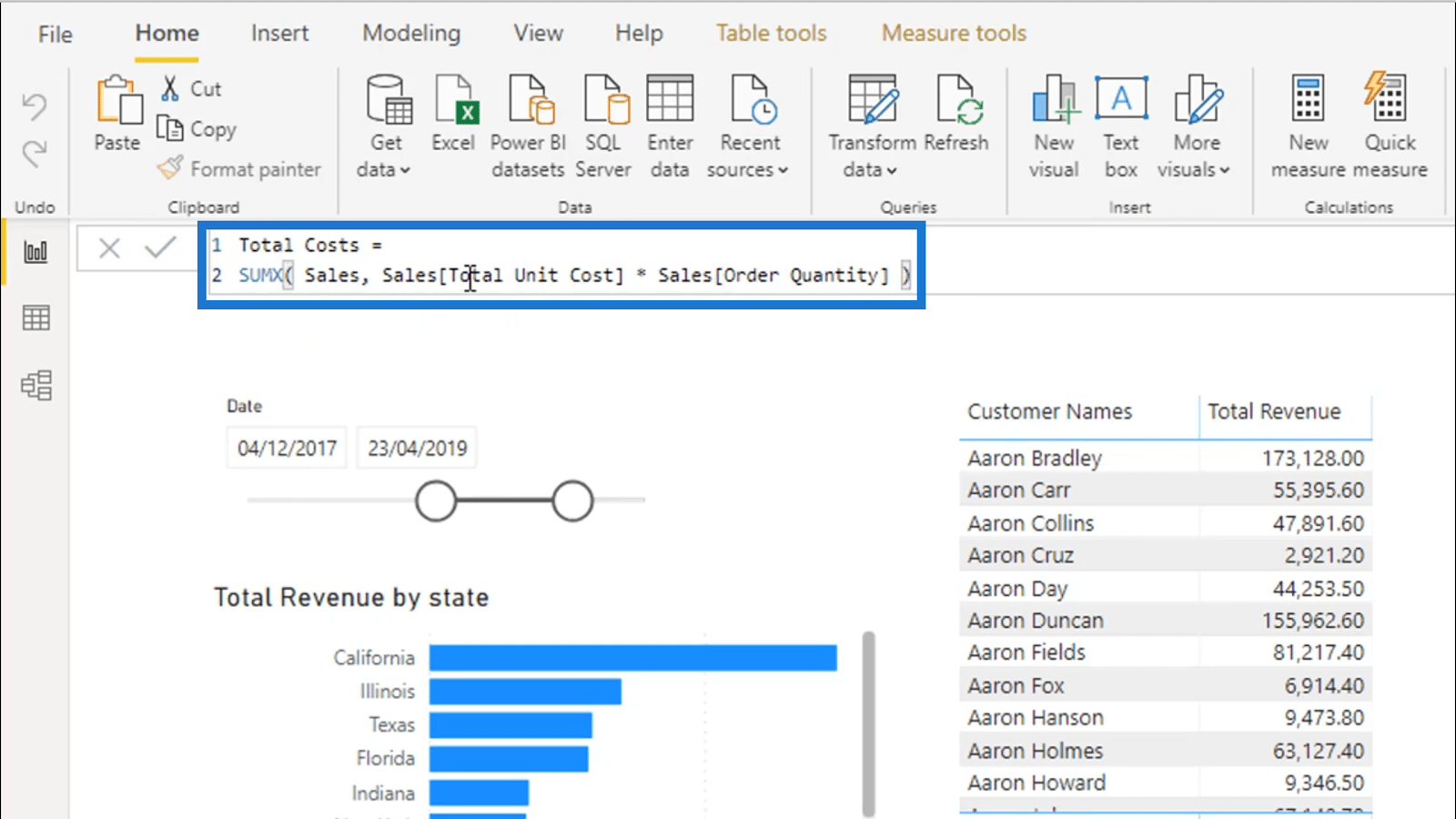The image size is (1456, 819).
Task: Select the Home ribbon tab
Action: [x=167, y=34]
